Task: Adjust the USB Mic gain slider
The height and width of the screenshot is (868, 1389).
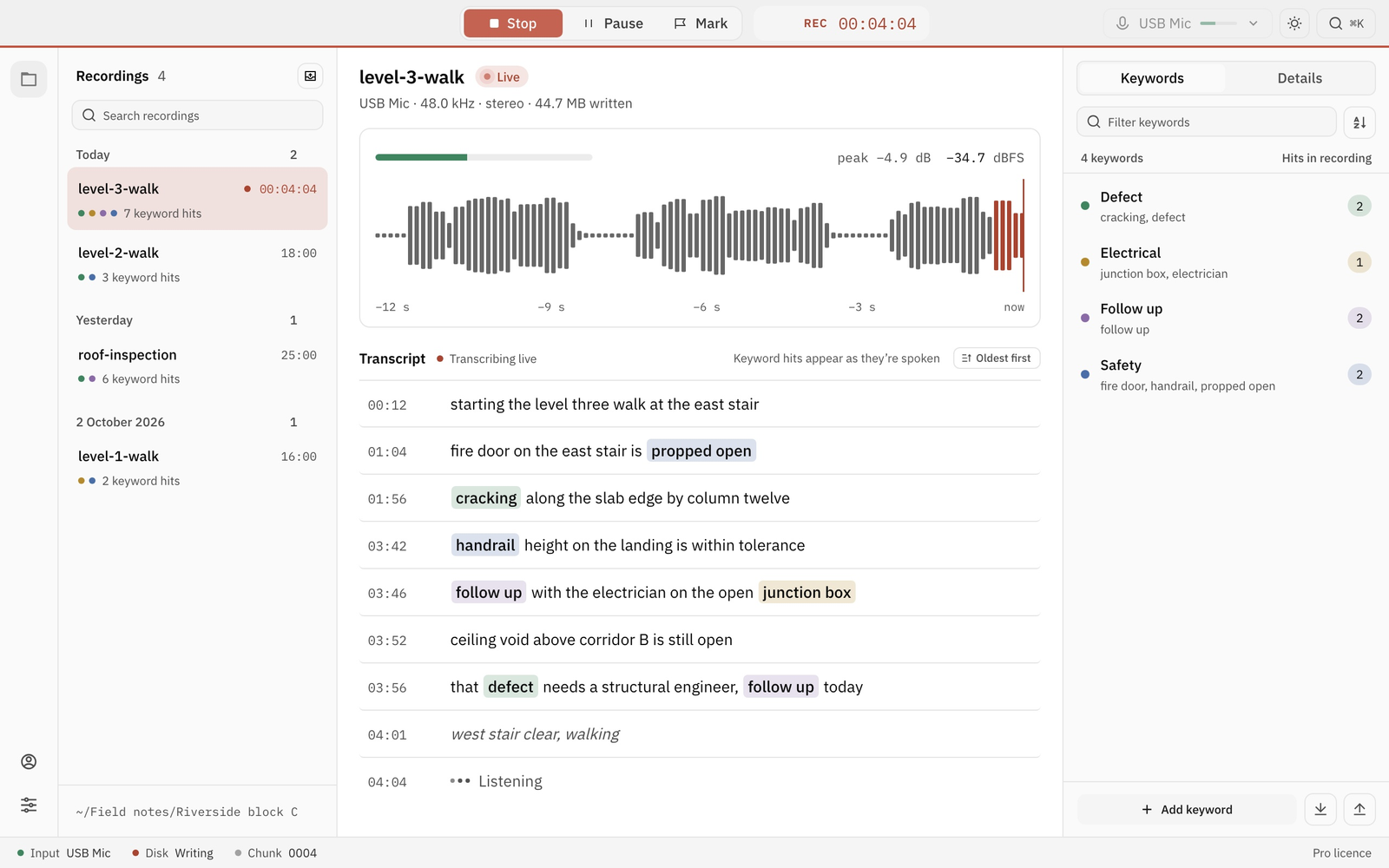Action: (x=1218, y=23)
